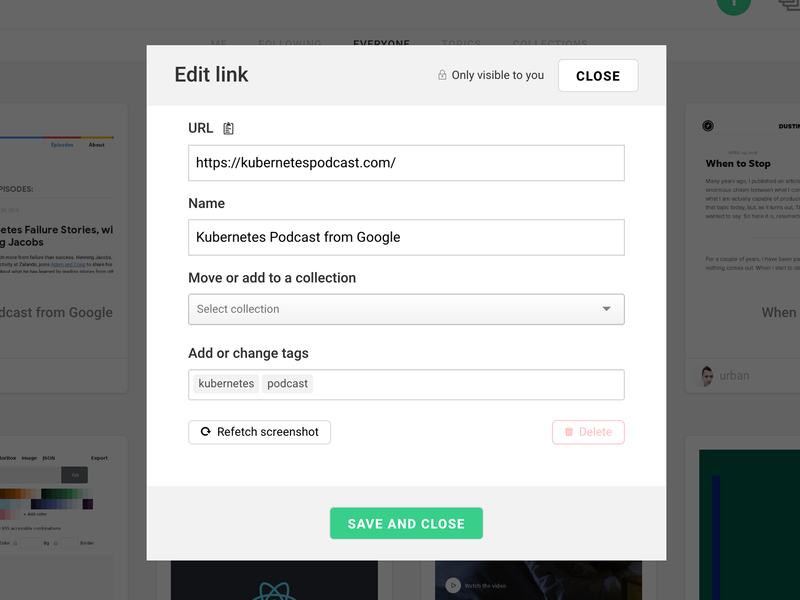Click the refetch circular arrow icon

[205, 432]
